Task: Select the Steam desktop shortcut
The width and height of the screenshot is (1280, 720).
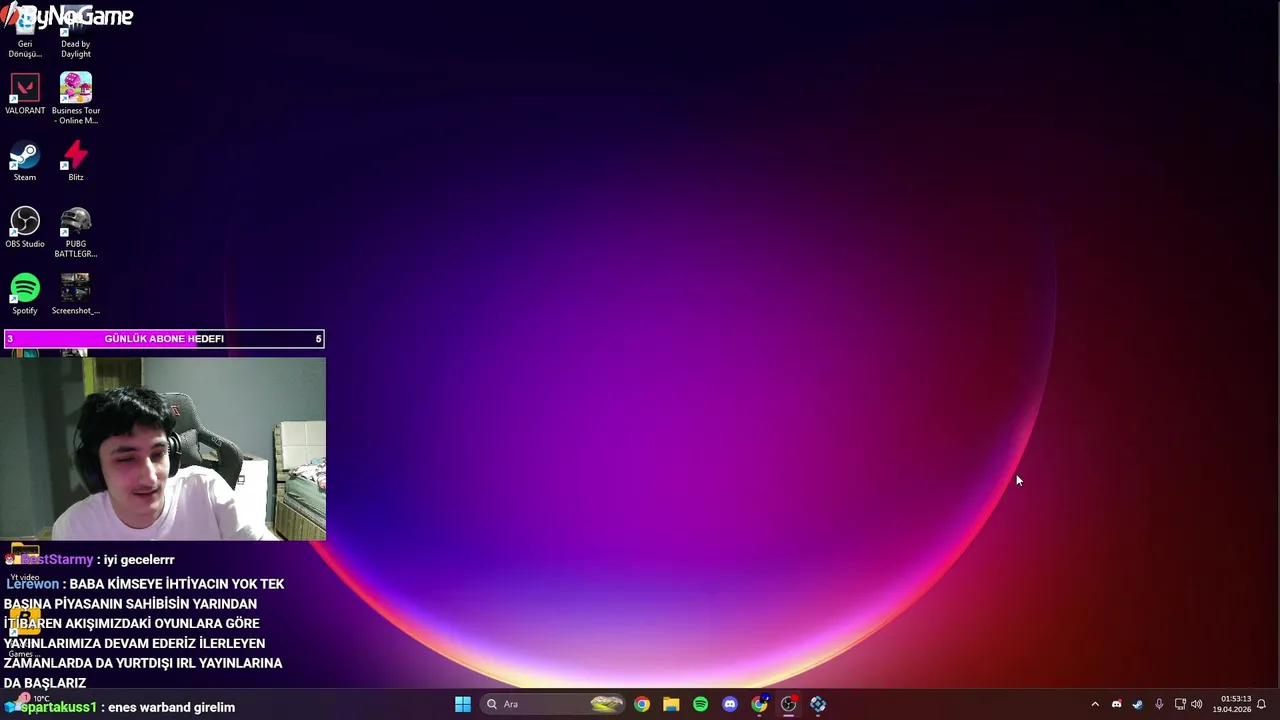Action: pos(25,162)
